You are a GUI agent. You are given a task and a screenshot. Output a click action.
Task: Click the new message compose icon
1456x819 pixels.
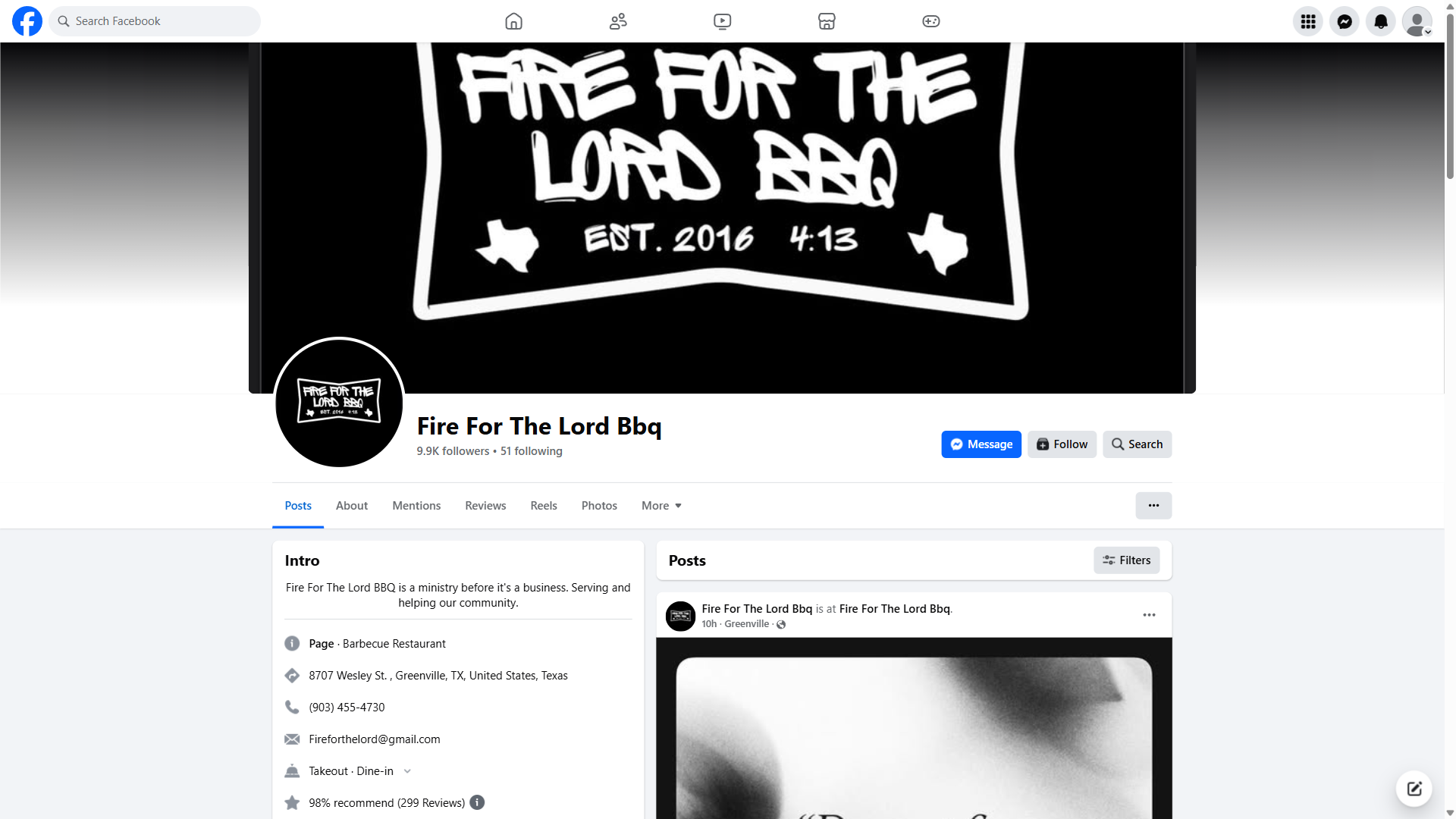coord(1414,789)
